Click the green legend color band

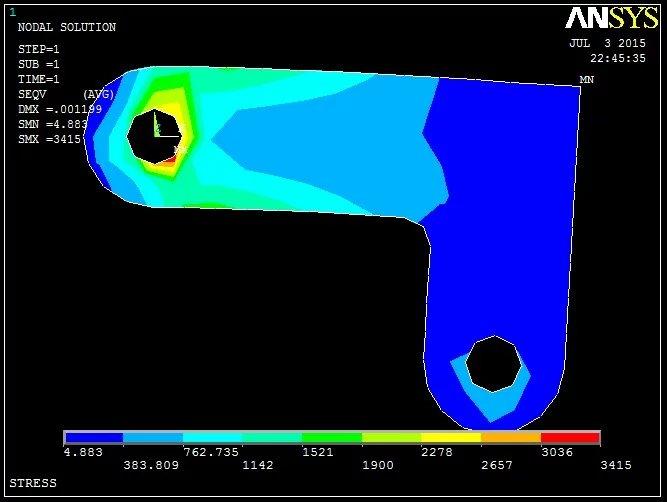332,437
